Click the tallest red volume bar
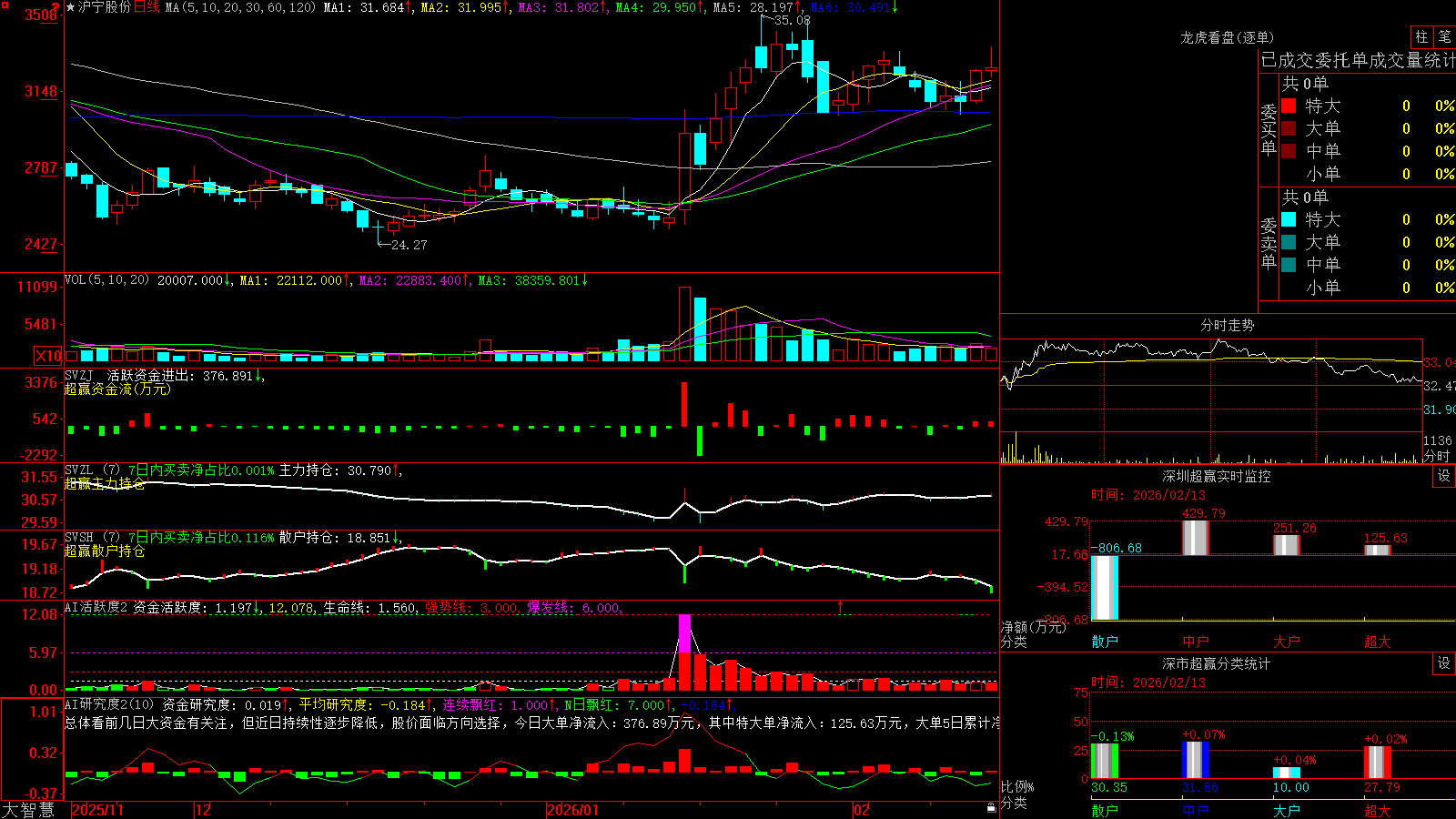The height and width of the screenshot is (819, 1456). 684,324
